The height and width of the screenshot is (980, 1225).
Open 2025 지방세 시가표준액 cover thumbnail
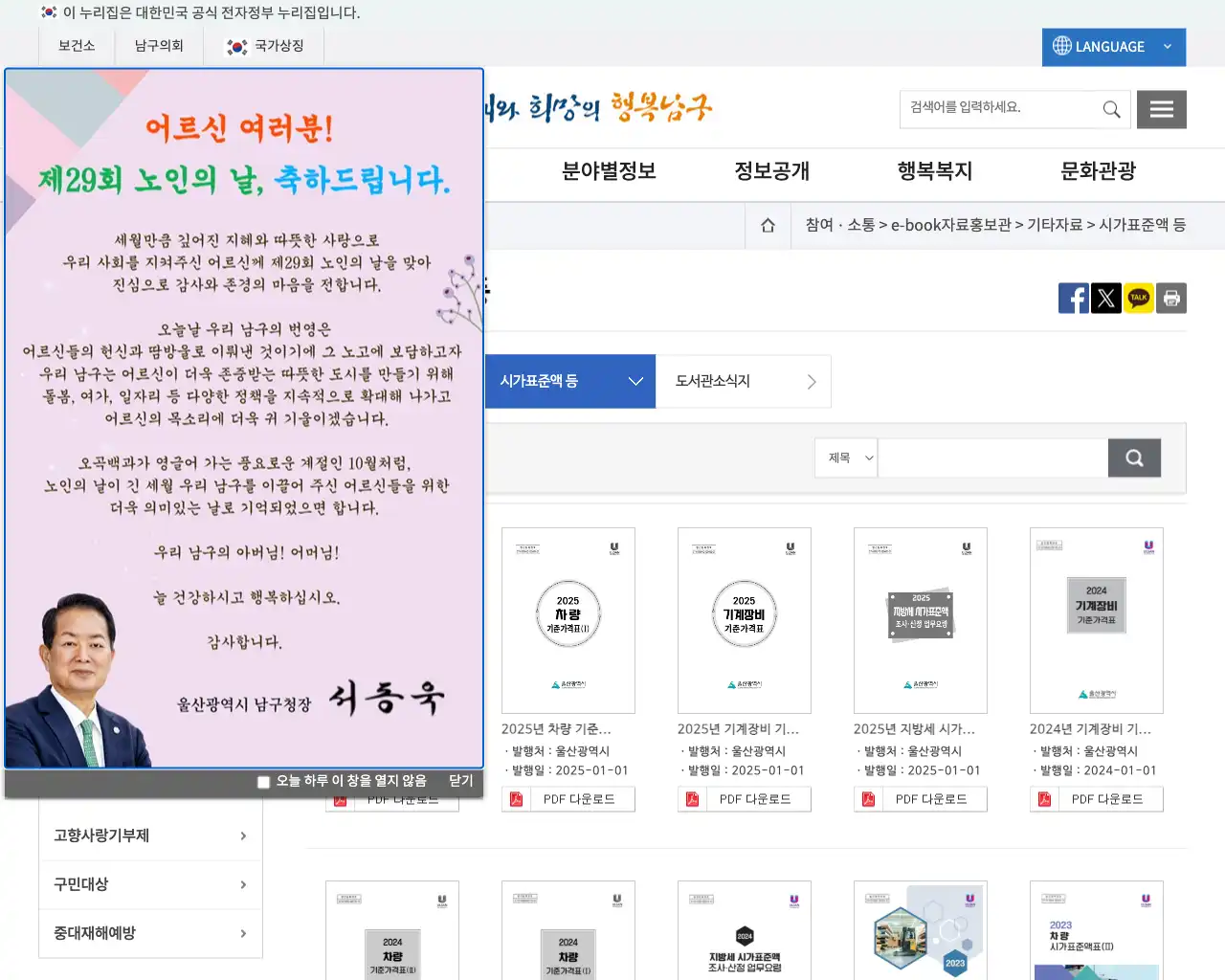[921, 620]
